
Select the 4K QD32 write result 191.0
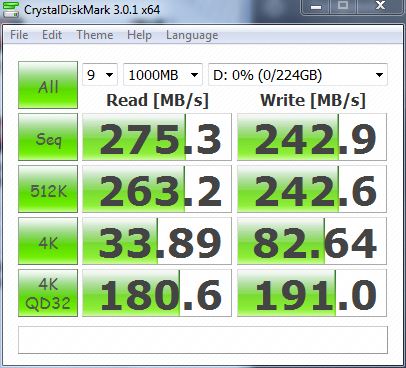coord(312,293)
